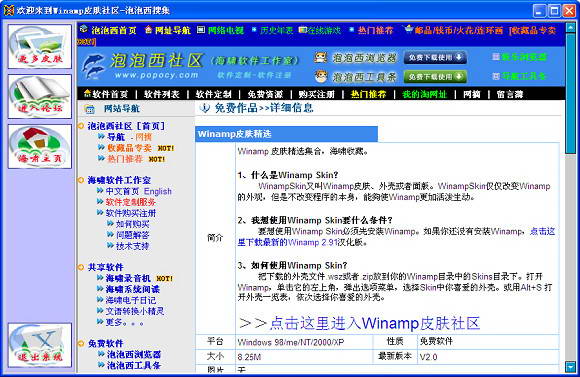This screenshot has height=377, width=580.
Task: Select the Winamp皮肤精选 section header
Action: click(x=286, y=134)
